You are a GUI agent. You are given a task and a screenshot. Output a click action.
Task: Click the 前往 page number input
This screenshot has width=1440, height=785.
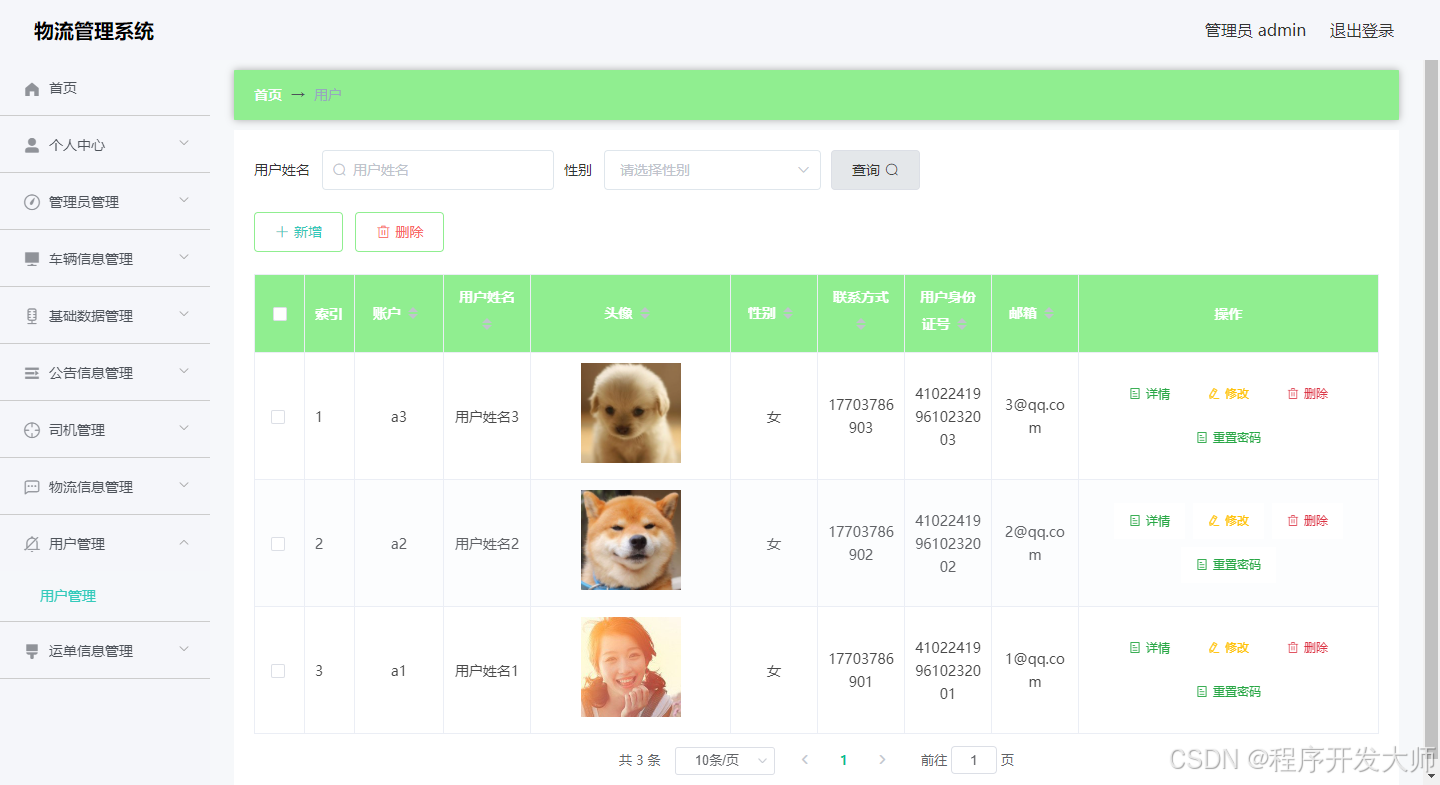[974, 760]
